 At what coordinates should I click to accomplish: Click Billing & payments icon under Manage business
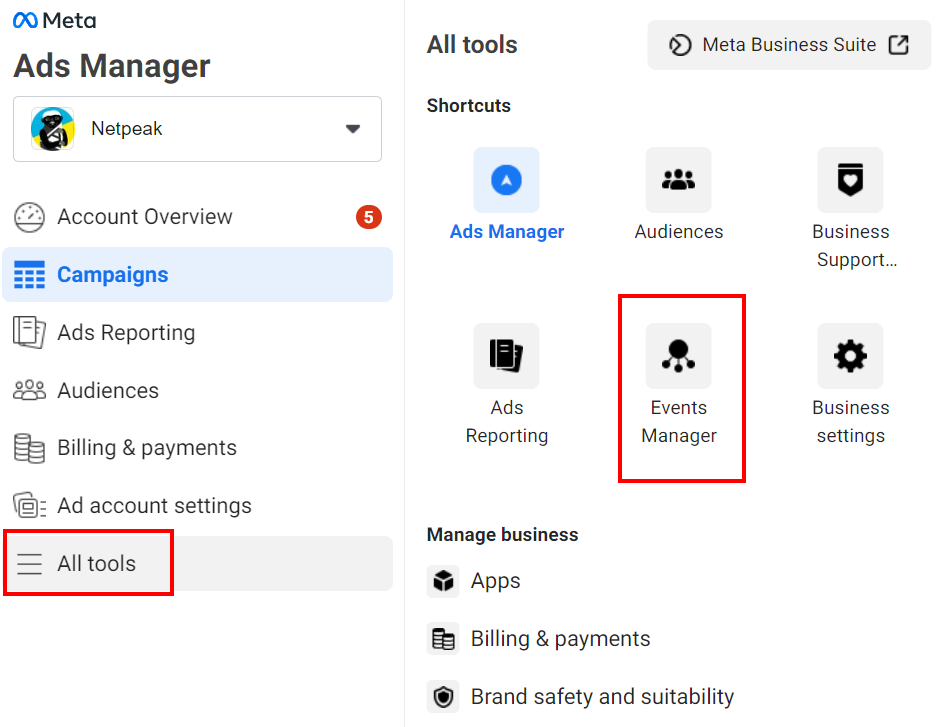[x=443, y=638]
